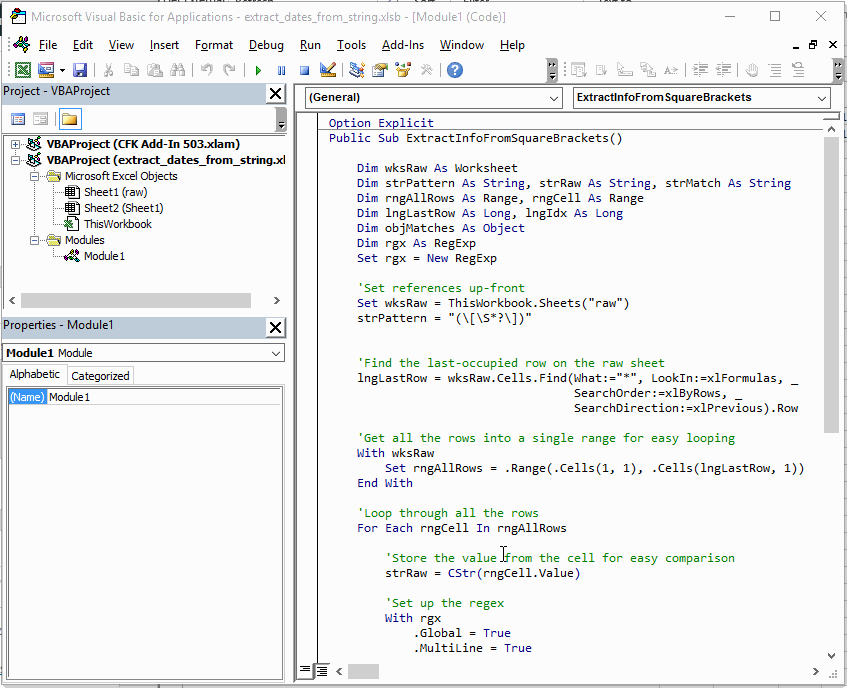Expand VBAProject (CFK Add-In 503.xlam) node

(15, 144)
